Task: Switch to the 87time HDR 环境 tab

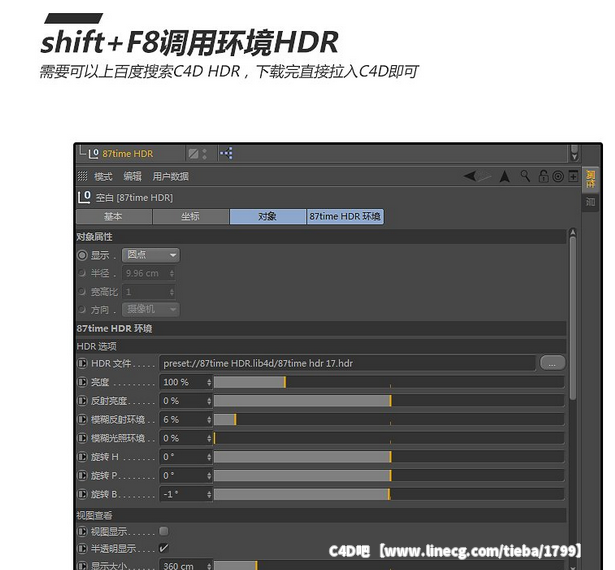Action: point(345,217)
